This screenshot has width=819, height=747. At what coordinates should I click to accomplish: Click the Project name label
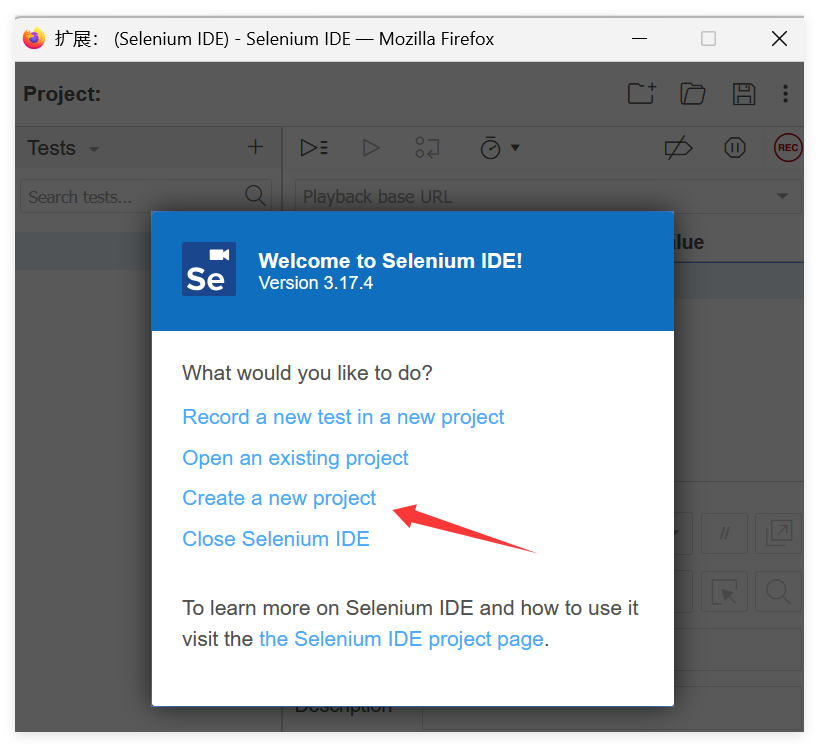62,94
